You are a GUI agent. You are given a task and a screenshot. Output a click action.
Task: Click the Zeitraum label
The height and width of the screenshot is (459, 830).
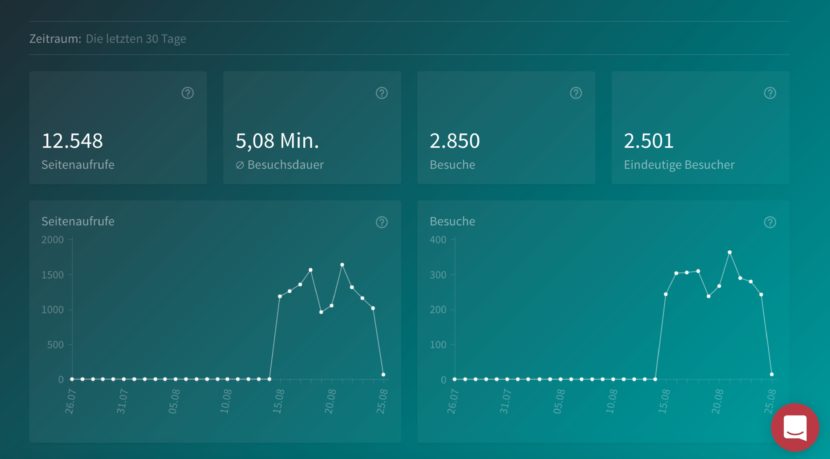click(x=55, y=39)
